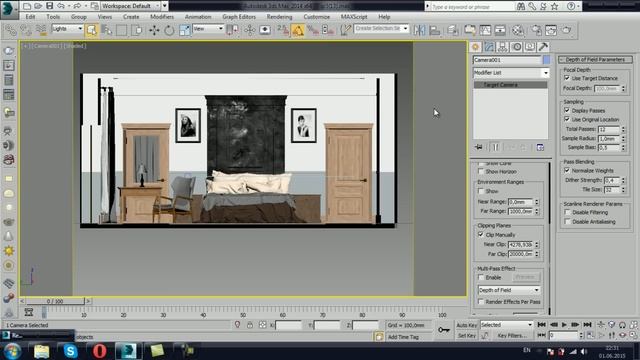Screen dimensions: 640x360
Task: Open the Modifier List dropdown
Action: point(511,73)
